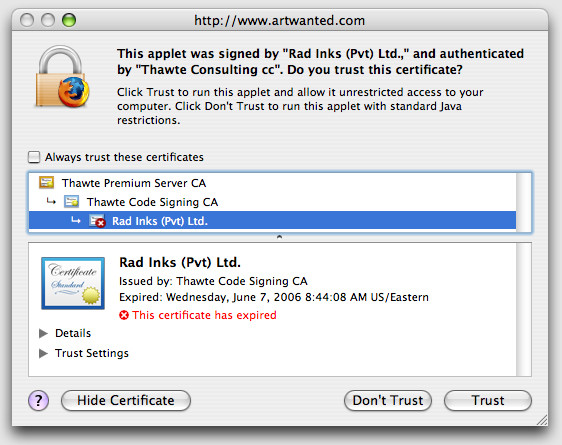Click the Trust button
This screenshot has width=562, height=445.
[x=488, y=401]
